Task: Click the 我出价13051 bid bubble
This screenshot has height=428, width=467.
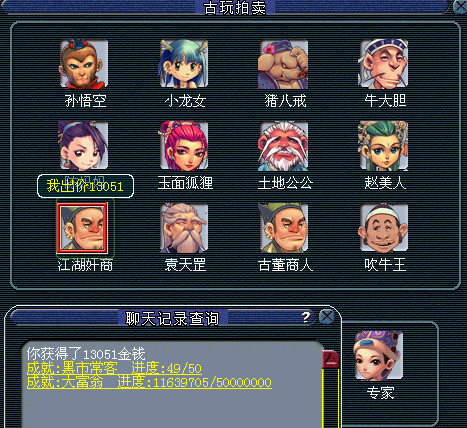Action: tap(85, 186)
